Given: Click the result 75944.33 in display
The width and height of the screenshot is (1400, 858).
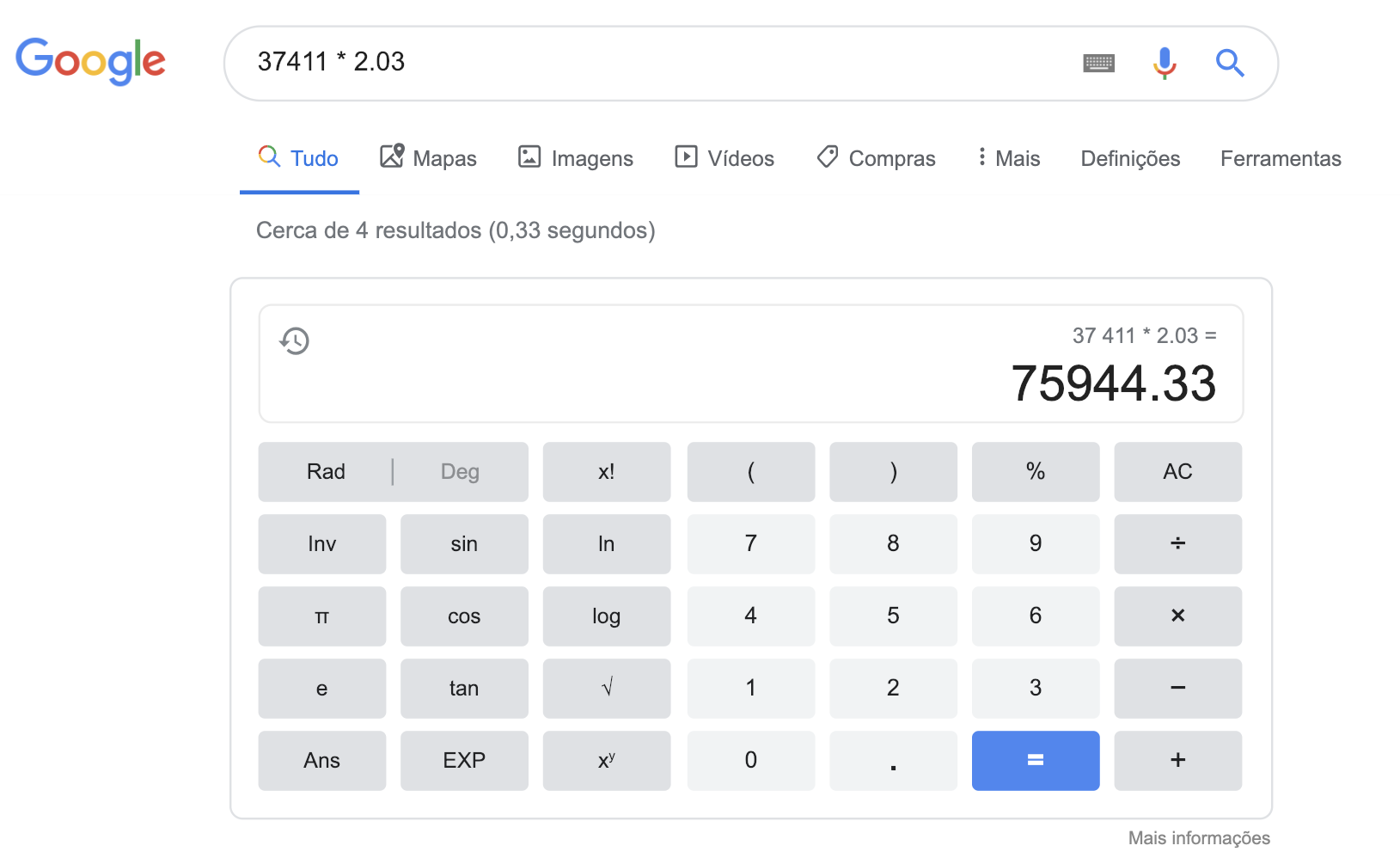Looking at the screenshot, I should (1114, 383).
